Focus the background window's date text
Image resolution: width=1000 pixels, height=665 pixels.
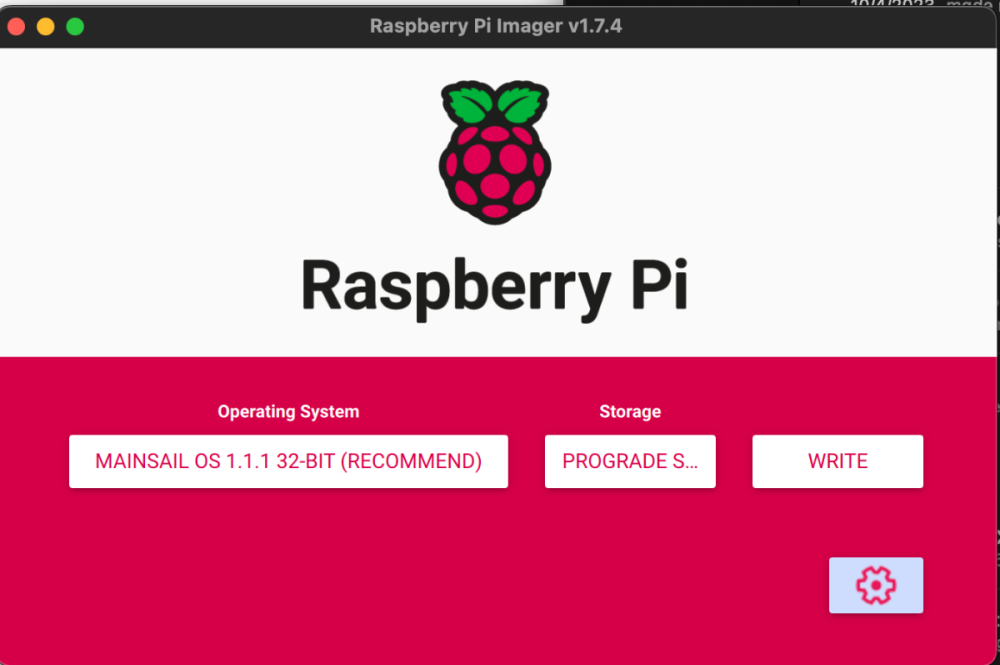pyautogui.click(x=892, y=3)
